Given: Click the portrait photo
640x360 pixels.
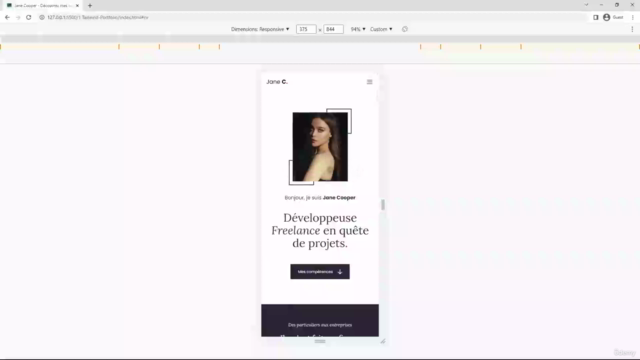Looking at the screenshot, I should (x=320, y=147).
